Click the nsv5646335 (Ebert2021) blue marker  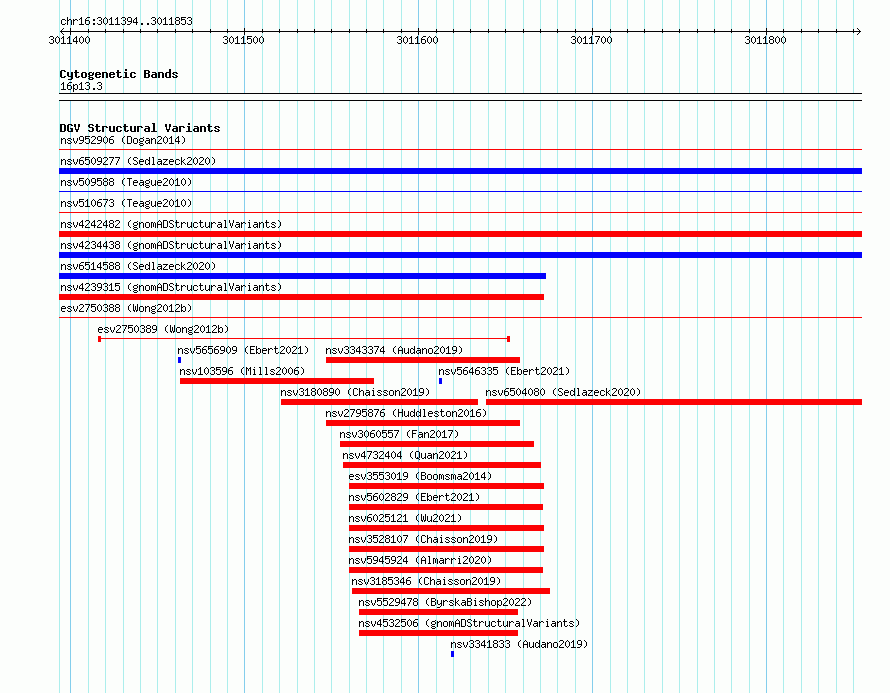tap(440, 381)
